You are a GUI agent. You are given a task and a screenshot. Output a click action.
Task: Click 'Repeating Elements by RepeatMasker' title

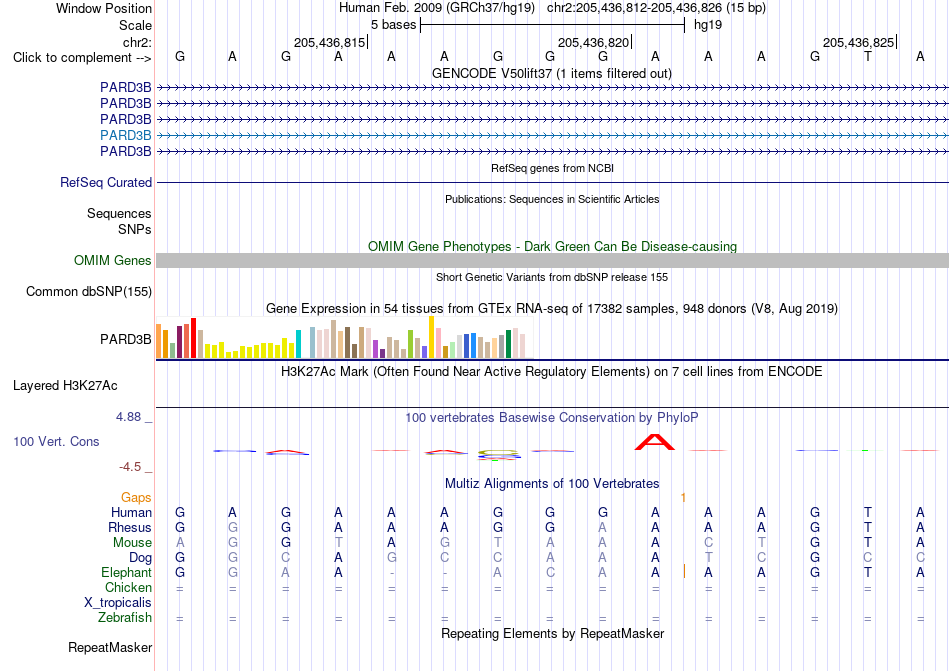coord(552,633)
